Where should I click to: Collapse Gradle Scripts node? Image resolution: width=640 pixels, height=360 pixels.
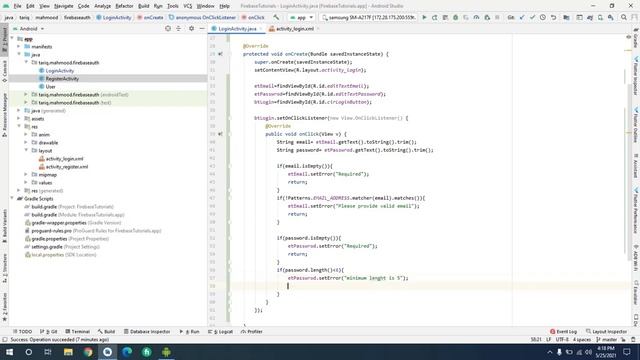[x=13, y=198]
